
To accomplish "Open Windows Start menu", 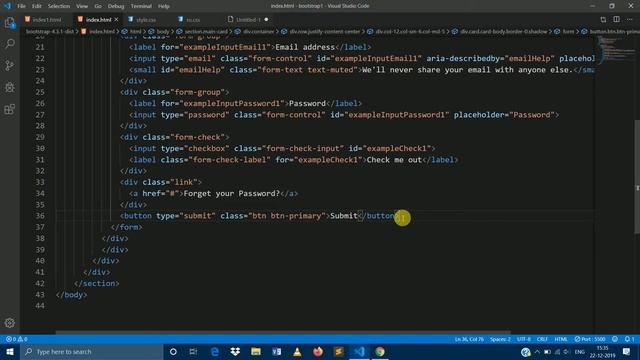I will coord(10,351).
